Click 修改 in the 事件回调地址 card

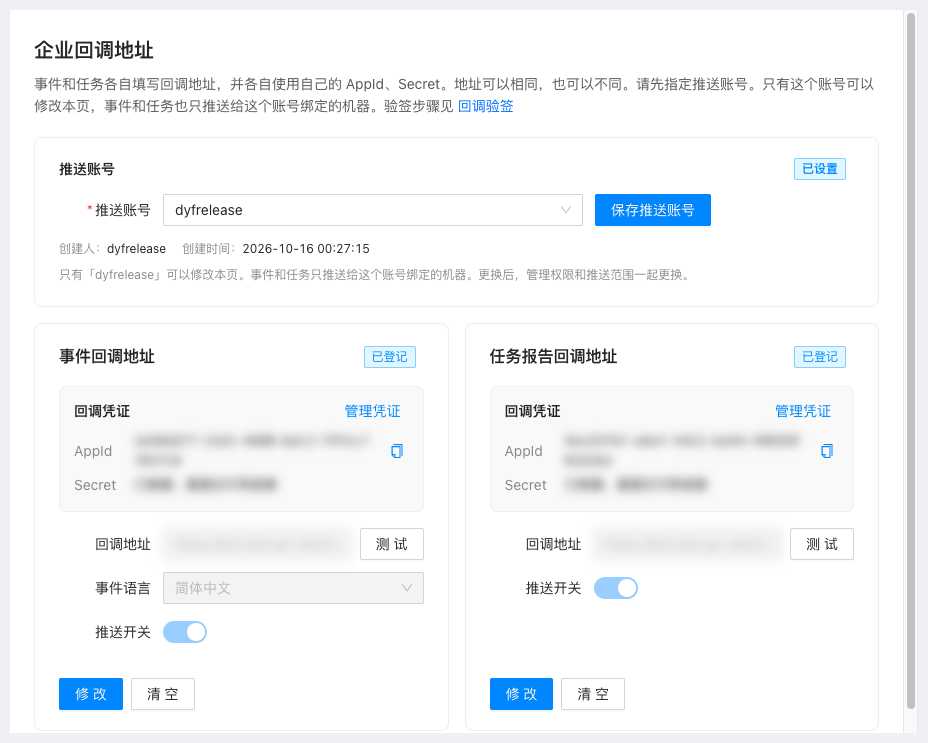(x=91, y=694)
